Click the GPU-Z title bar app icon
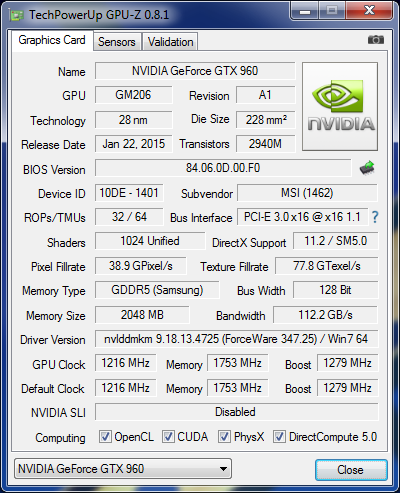Screen dimensions: 400x493 click(16, 15)
